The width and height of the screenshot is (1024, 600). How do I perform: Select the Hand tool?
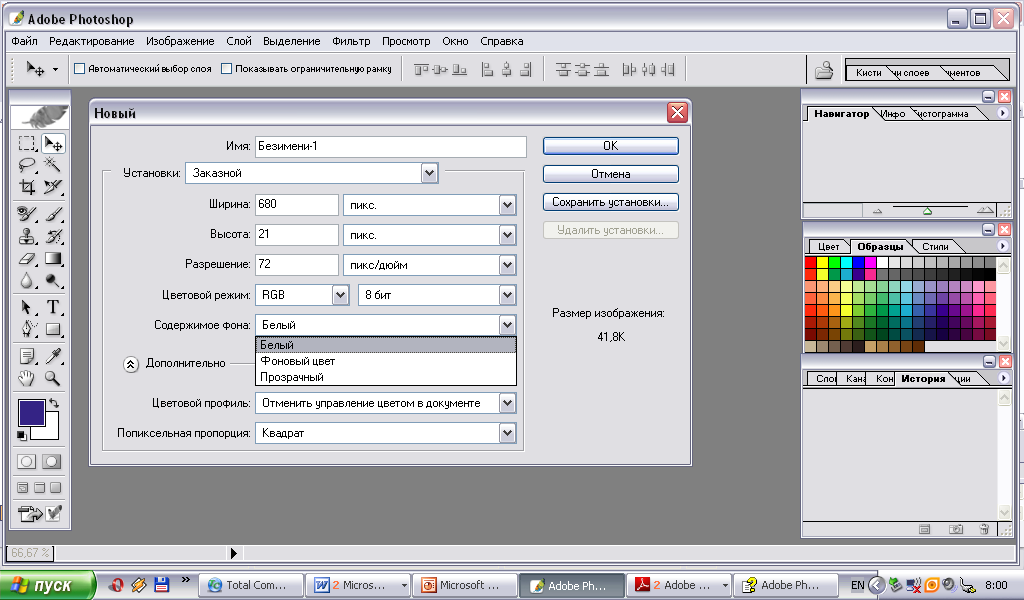tap(27, 378)
